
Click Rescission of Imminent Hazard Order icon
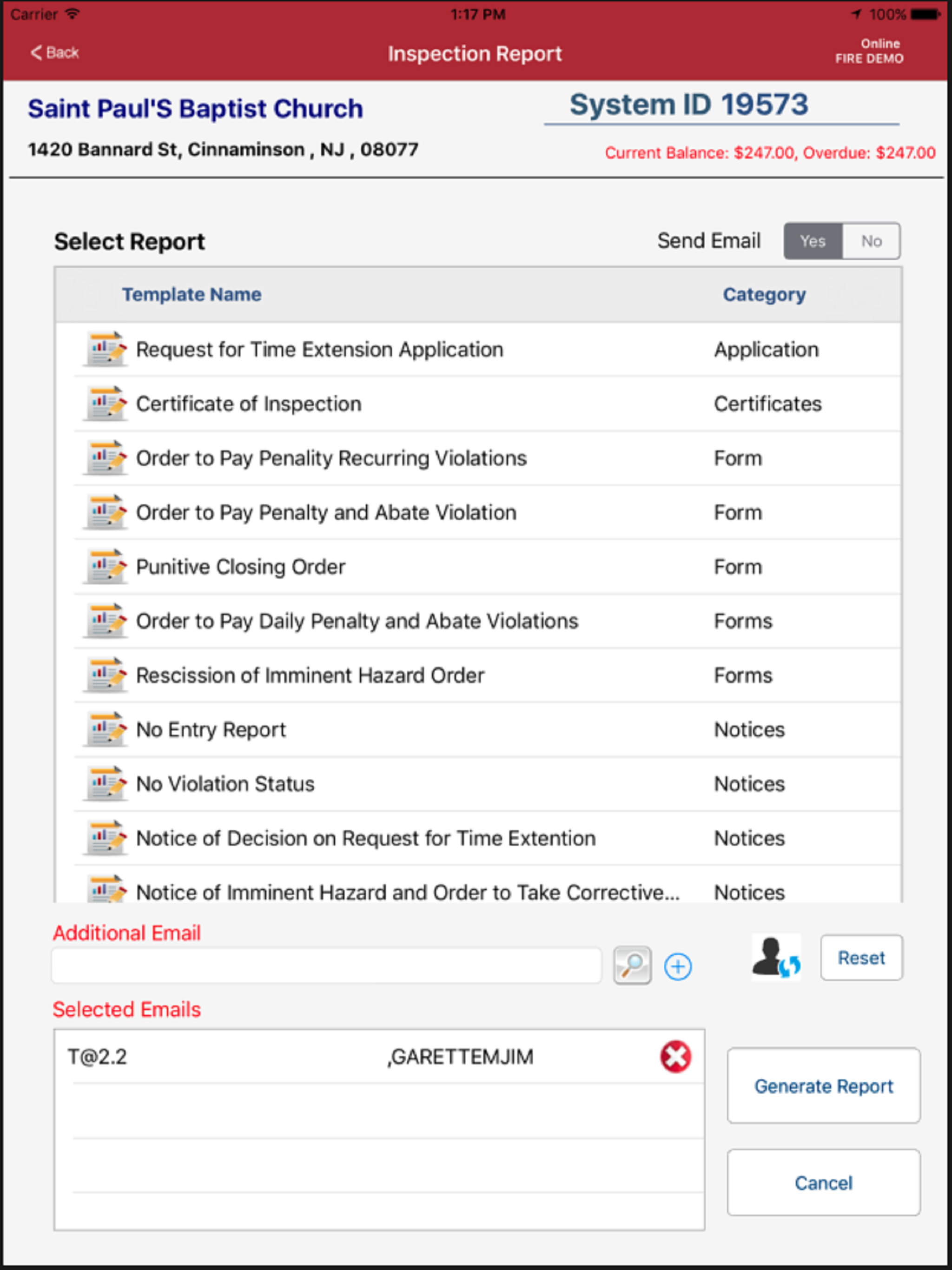pos(105,675)
